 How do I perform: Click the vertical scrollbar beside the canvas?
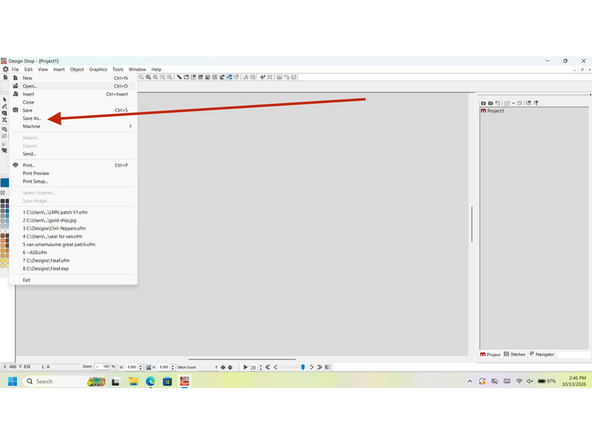472,224
